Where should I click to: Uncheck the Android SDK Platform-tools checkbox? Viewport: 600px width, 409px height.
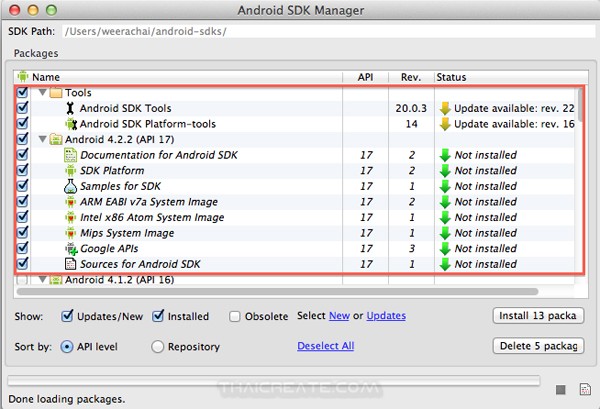(x=22, y=123)
